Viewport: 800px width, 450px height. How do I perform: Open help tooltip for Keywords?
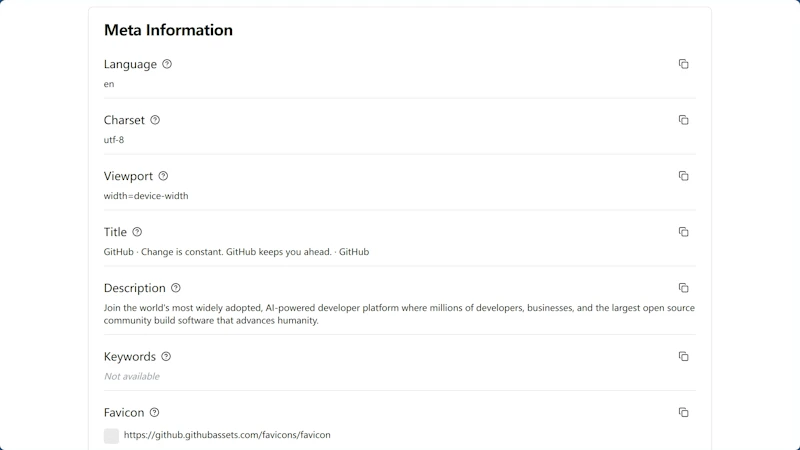coord(166,356)
